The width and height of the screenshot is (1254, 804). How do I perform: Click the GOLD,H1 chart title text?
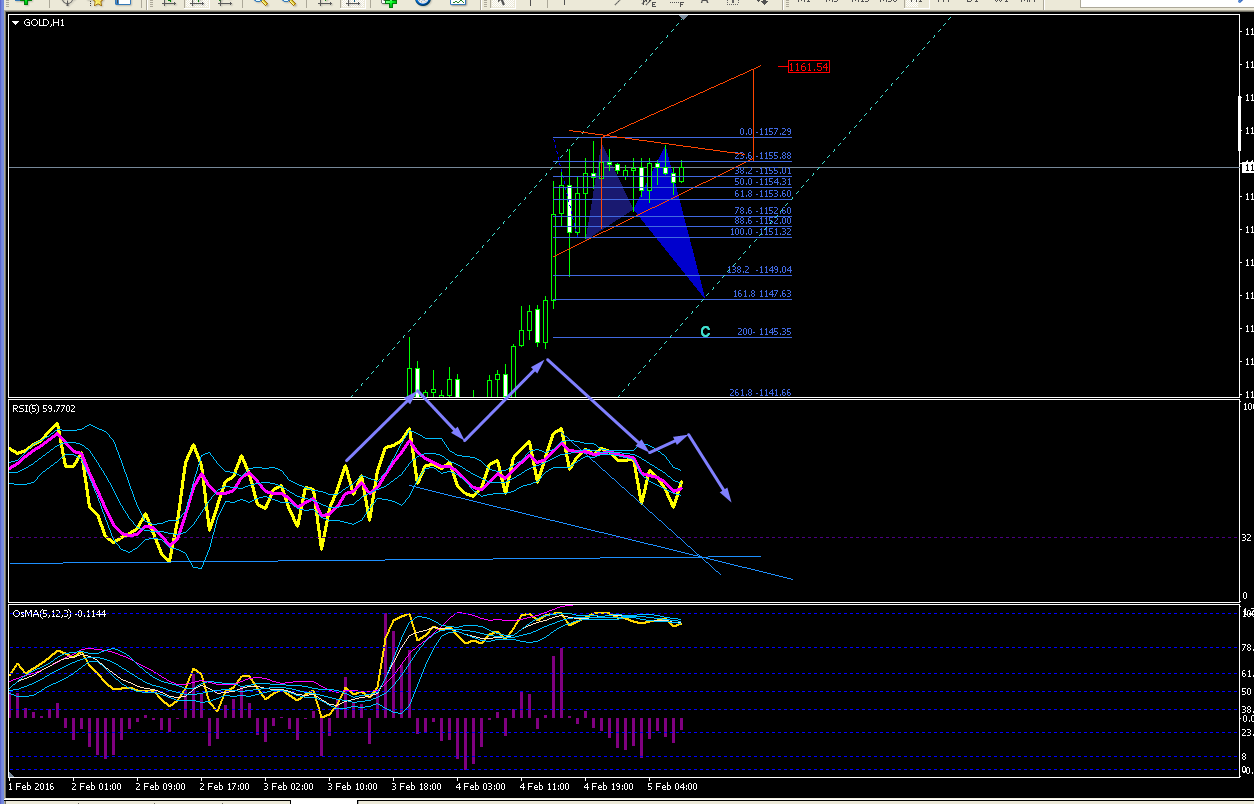coord(44,22)
